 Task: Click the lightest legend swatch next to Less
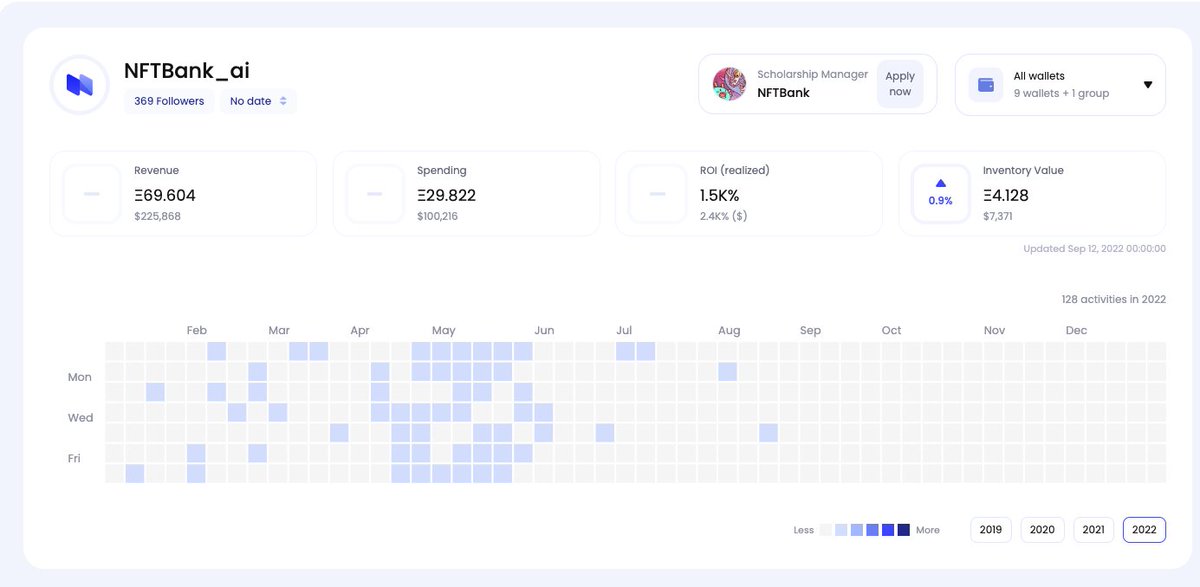tap(826, 530)
